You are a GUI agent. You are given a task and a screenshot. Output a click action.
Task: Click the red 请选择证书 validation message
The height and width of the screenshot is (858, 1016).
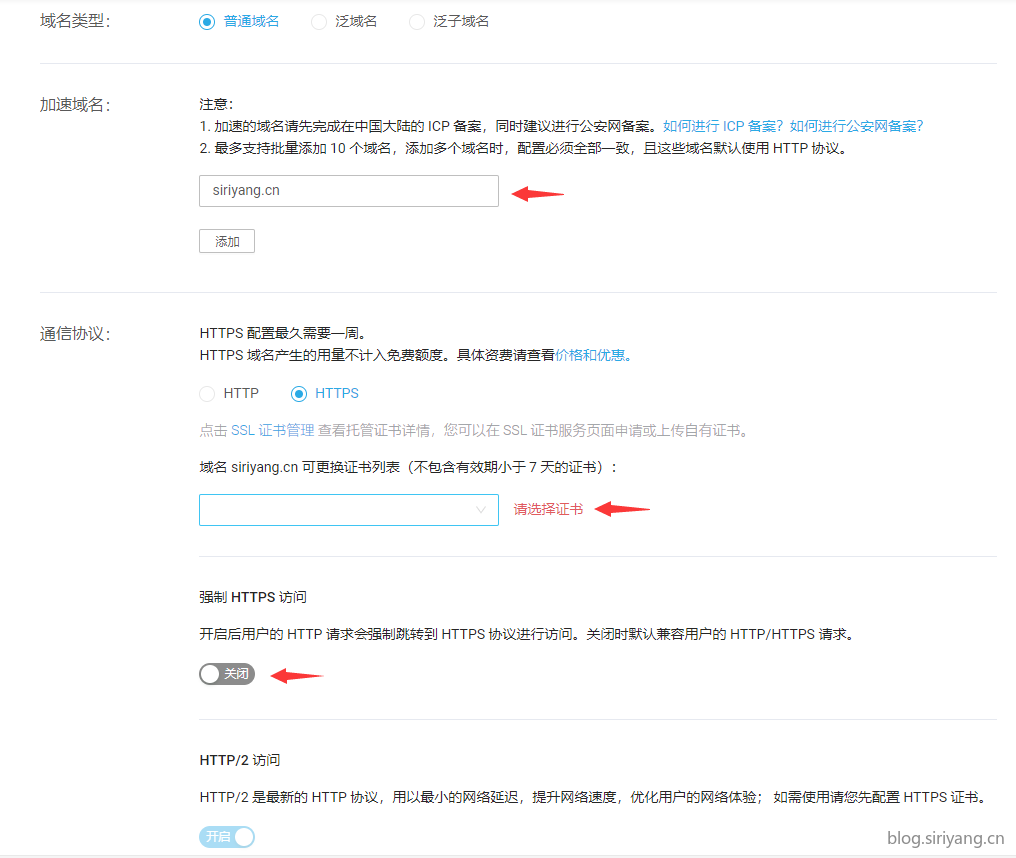548,509
